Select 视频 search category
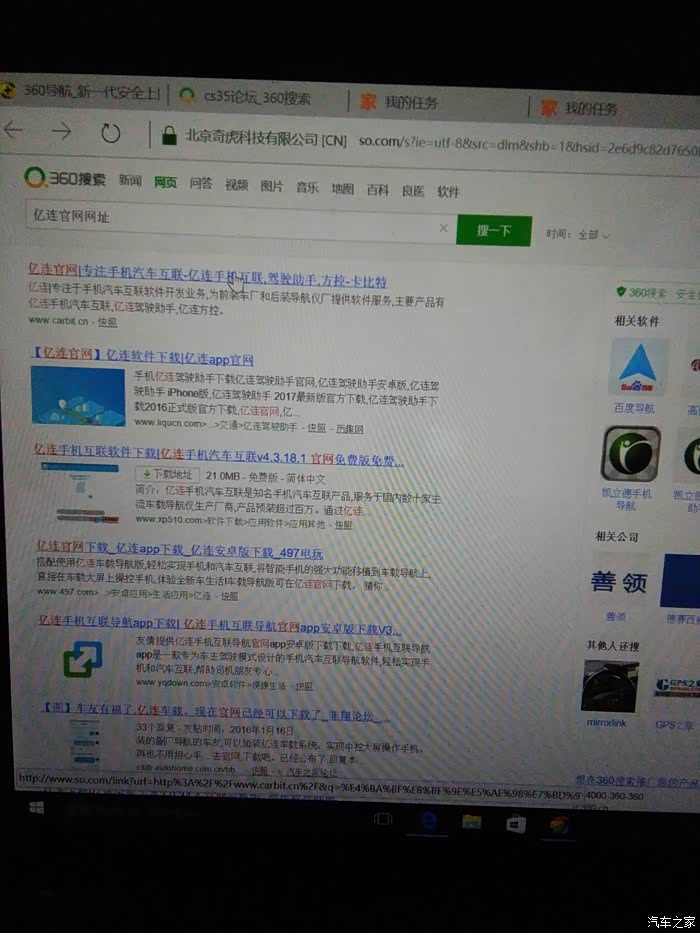Viewport: 700px width, 933px height. 236,185
